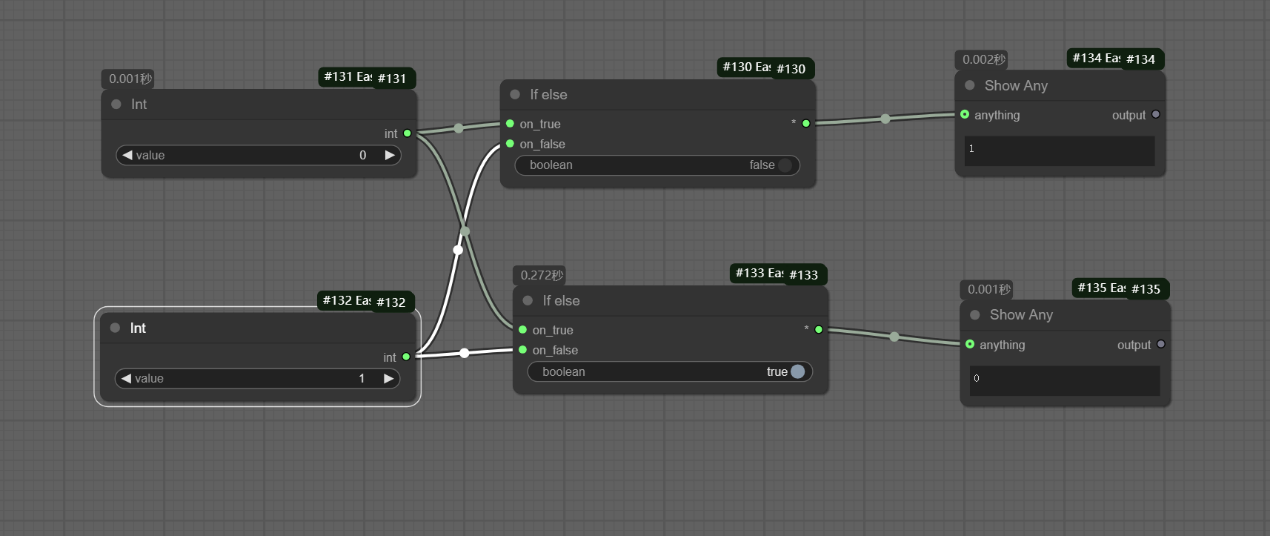Click the Show Any text box displaying 1
This screenshot has height=536, width=1270.
[1059, 151]
